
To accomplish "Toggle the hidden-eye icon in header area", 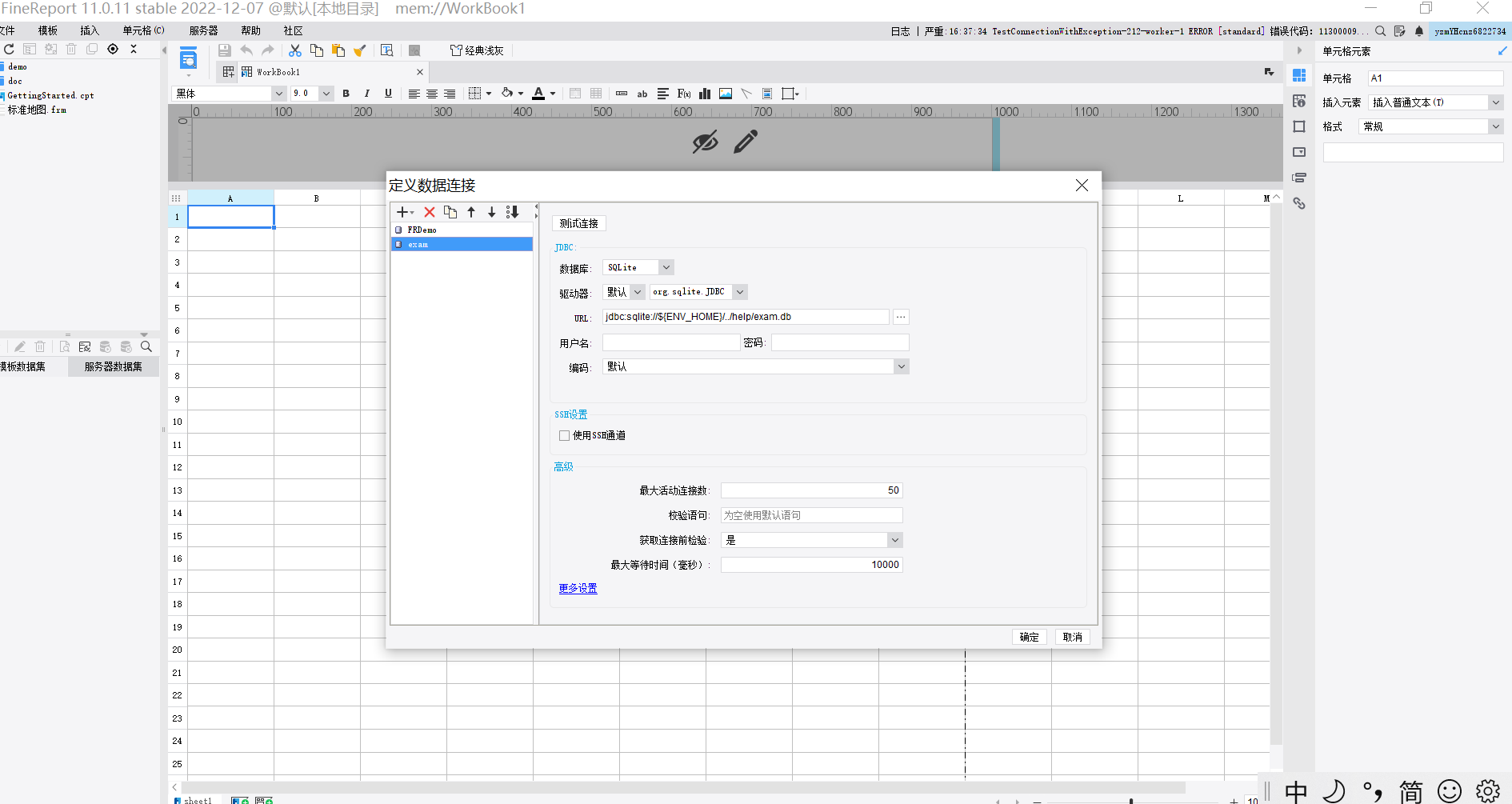I will pos(705,142).
